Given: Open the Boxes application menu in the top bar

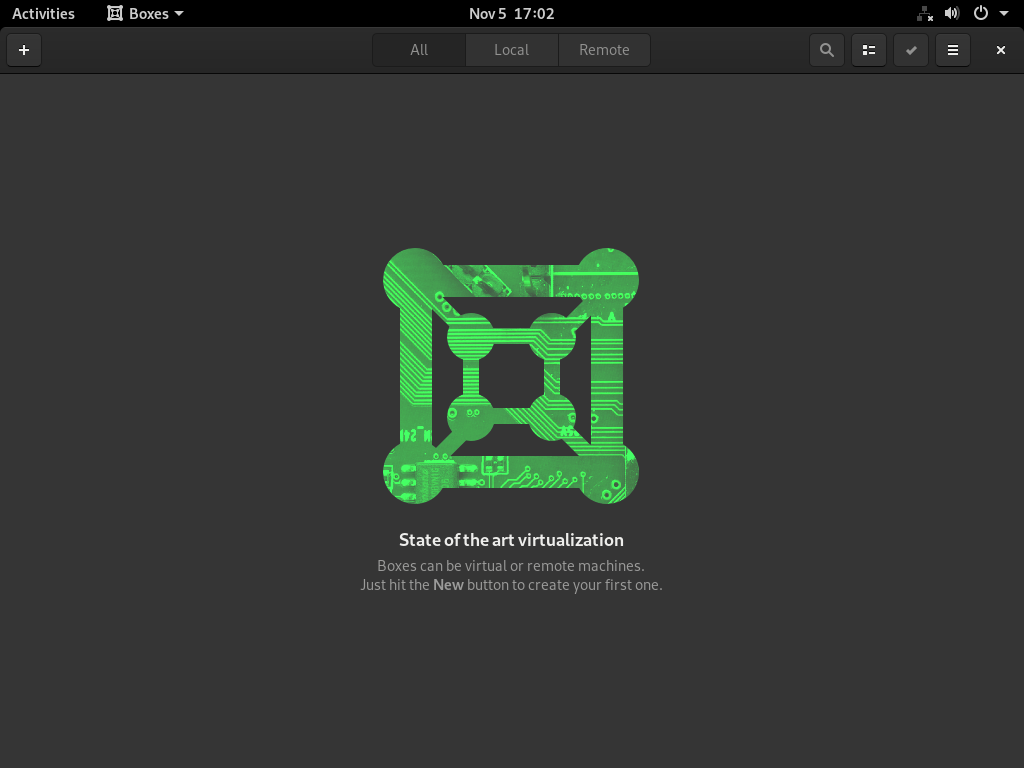Looking at the screenshot, I should tap(145, 14).
